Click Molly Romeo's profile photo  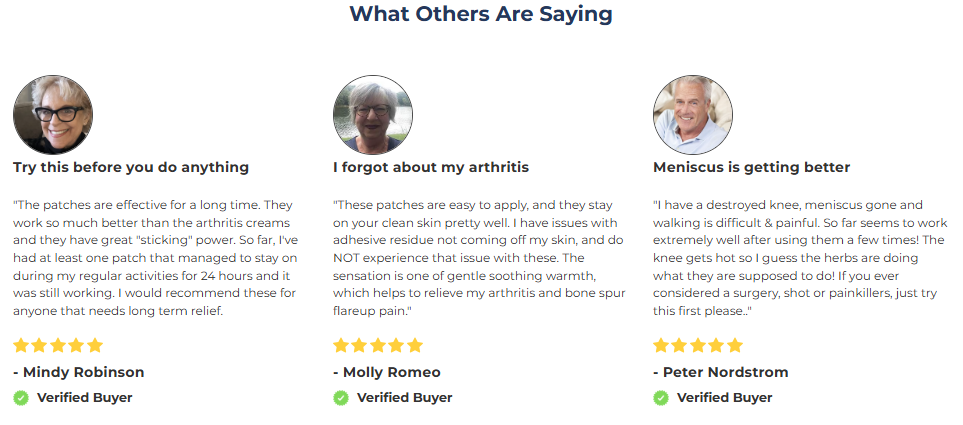pos(373,115)
